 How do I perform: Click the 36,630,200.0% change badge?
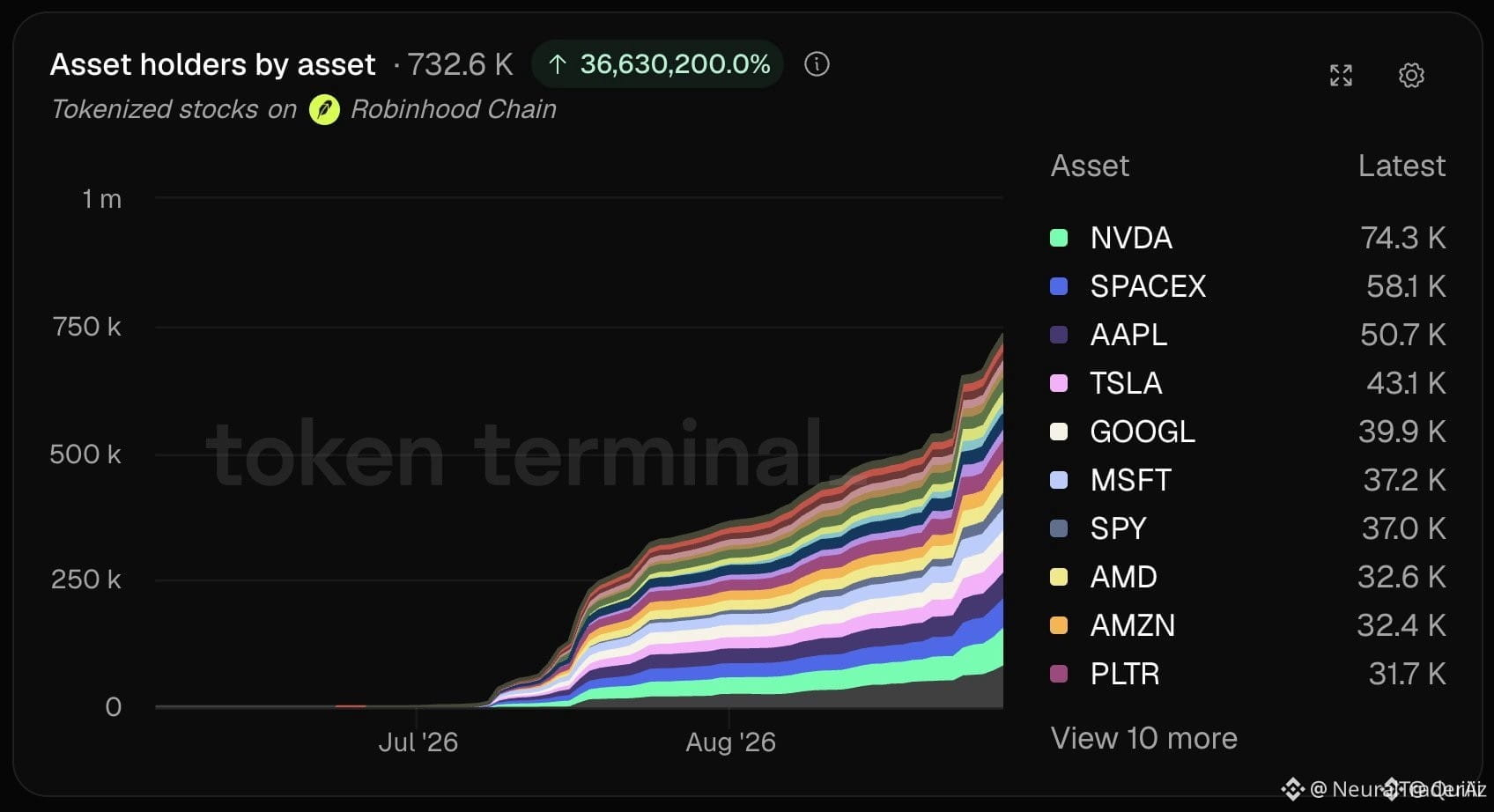click(x=657, y=64)
